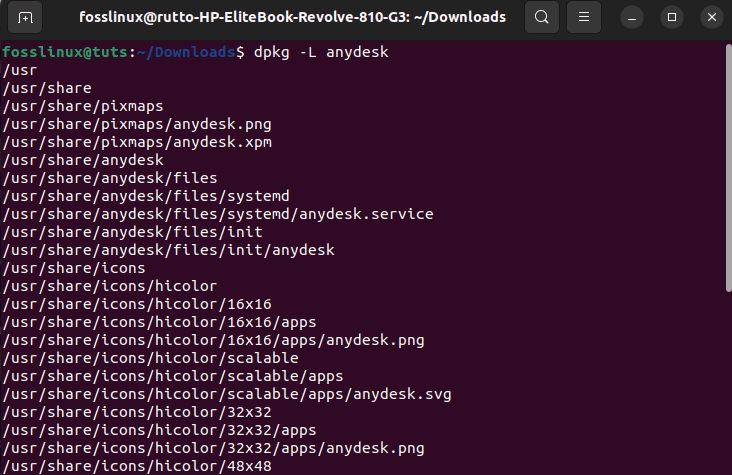
Task: Click the line ending 'scalable/apps/anydesk.svg'
Action: point(227,394)
